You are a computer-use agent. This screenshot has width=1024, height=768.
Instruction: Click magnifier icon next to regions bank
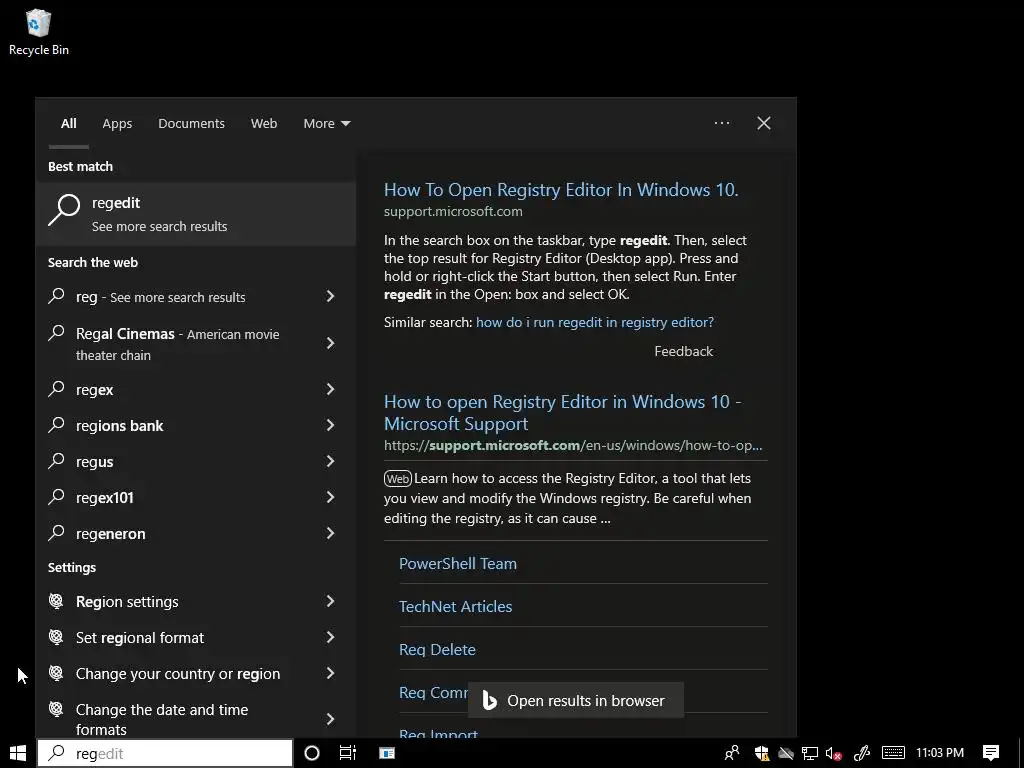[56, 425]
